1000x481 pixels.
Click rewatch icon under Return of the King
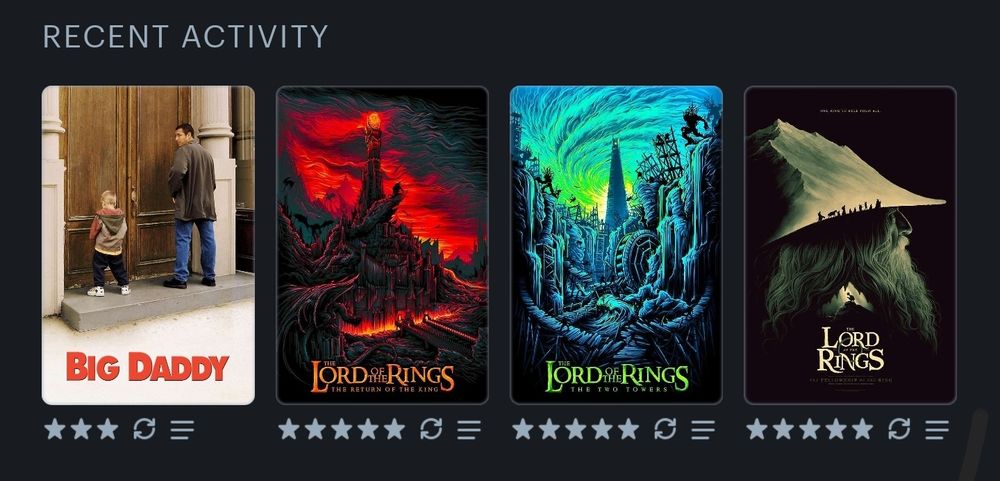431,429
